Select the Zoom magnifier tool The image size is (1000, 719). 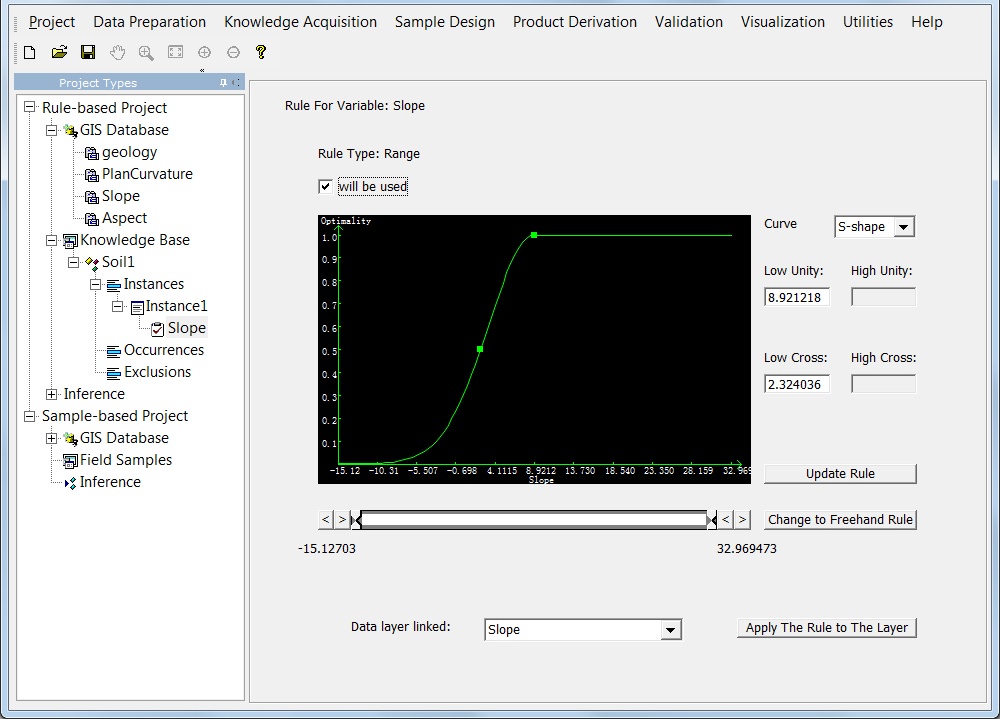pos(146,52)
